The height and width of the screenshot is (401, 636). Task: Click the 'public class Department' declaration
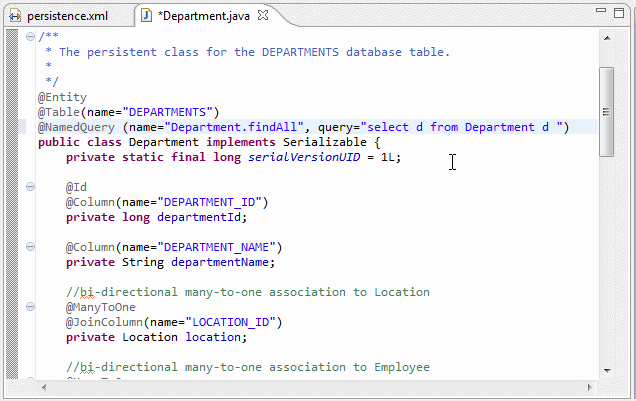[118, 142]
